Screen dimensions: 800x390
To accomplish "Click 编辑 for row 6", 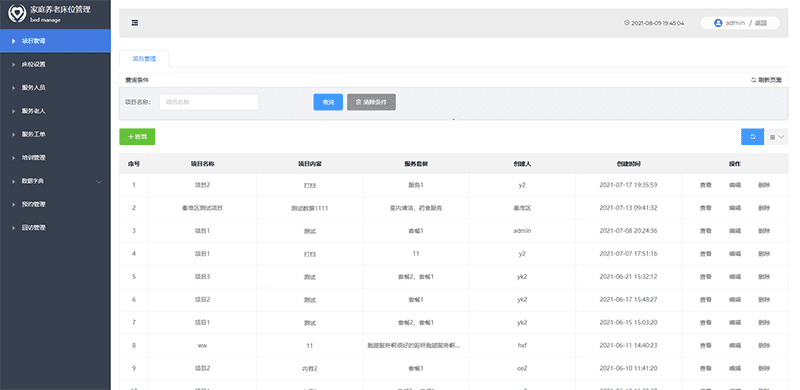I will tap(735, 300).
